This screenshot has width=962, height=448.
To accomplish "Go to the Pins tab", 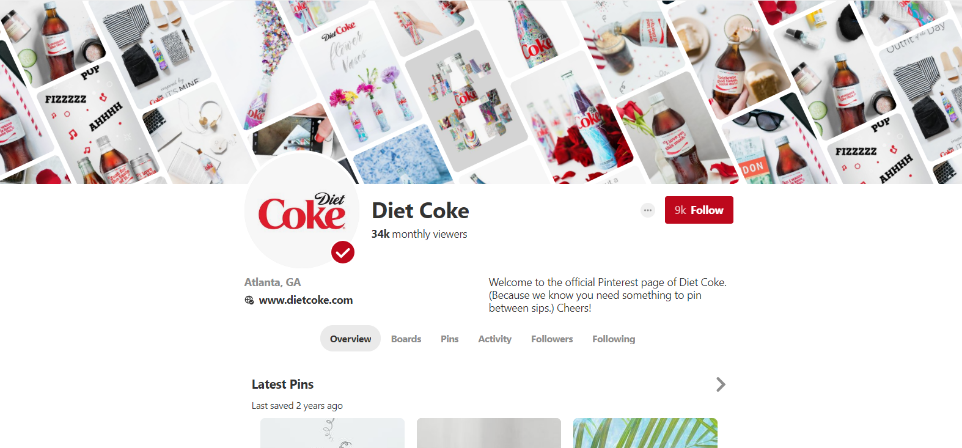I will pyautogui.click(x=449, y=339).
